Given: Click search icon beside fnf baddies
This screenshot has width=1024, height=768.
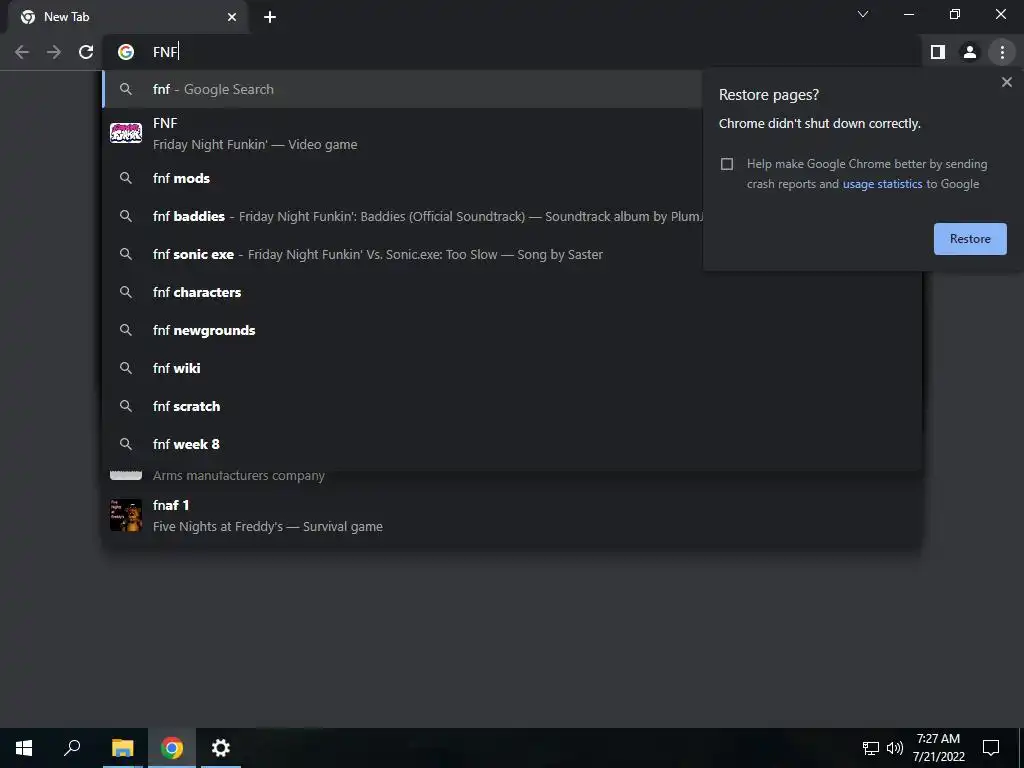Looking at the screenshot, I should [125, 216].
